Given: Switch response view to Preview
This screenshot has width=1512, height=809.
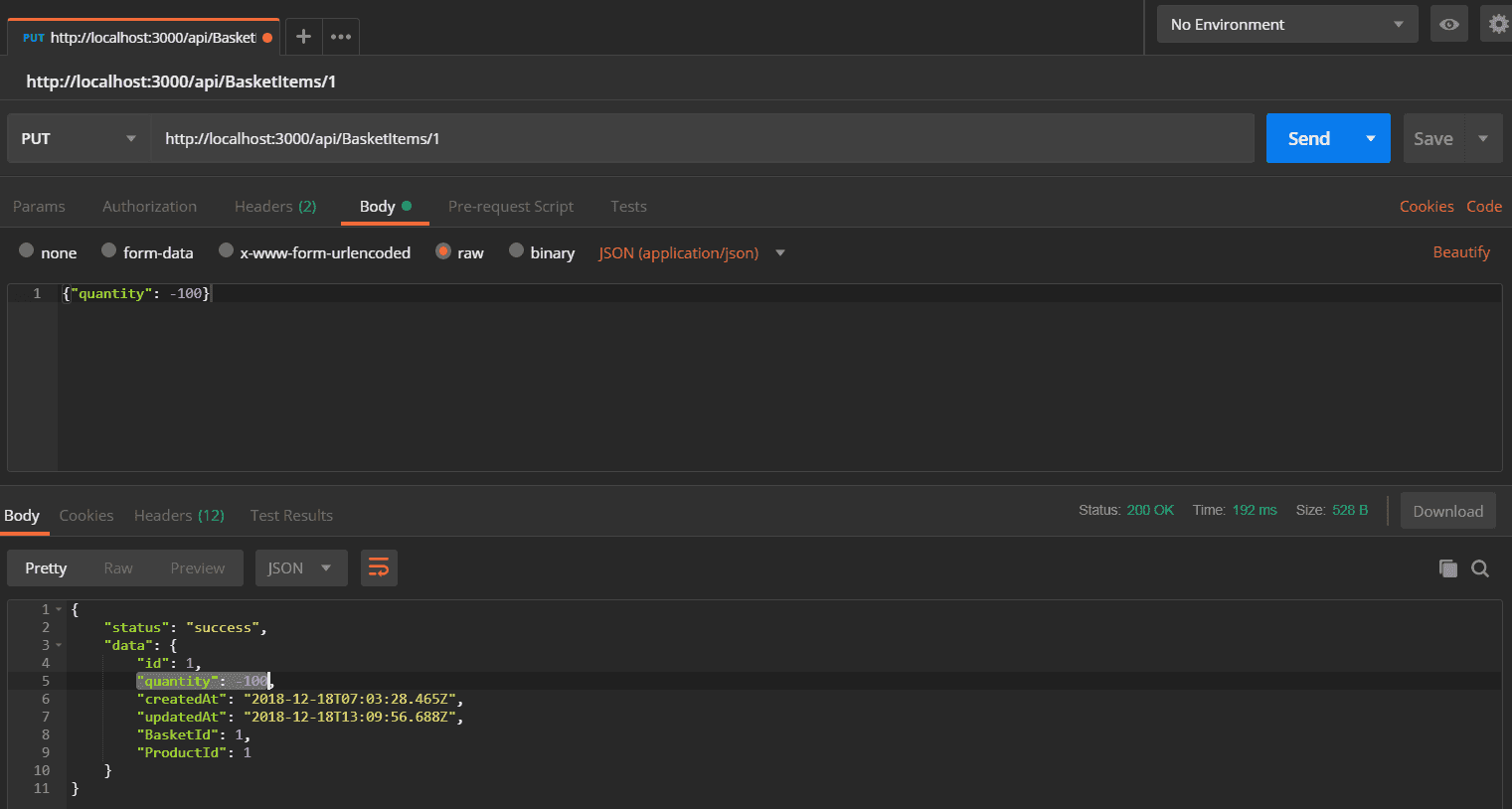Looking at the screenshot, I should click(x=197, y=567).
